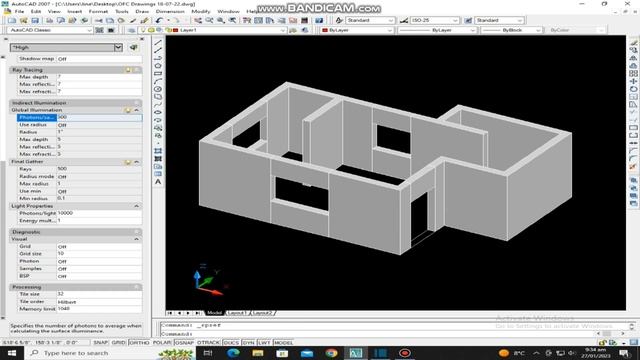This screenshot has height=360, width=640.
Task: Toggle DYN input in the status bar
Action: click(249, 342)
